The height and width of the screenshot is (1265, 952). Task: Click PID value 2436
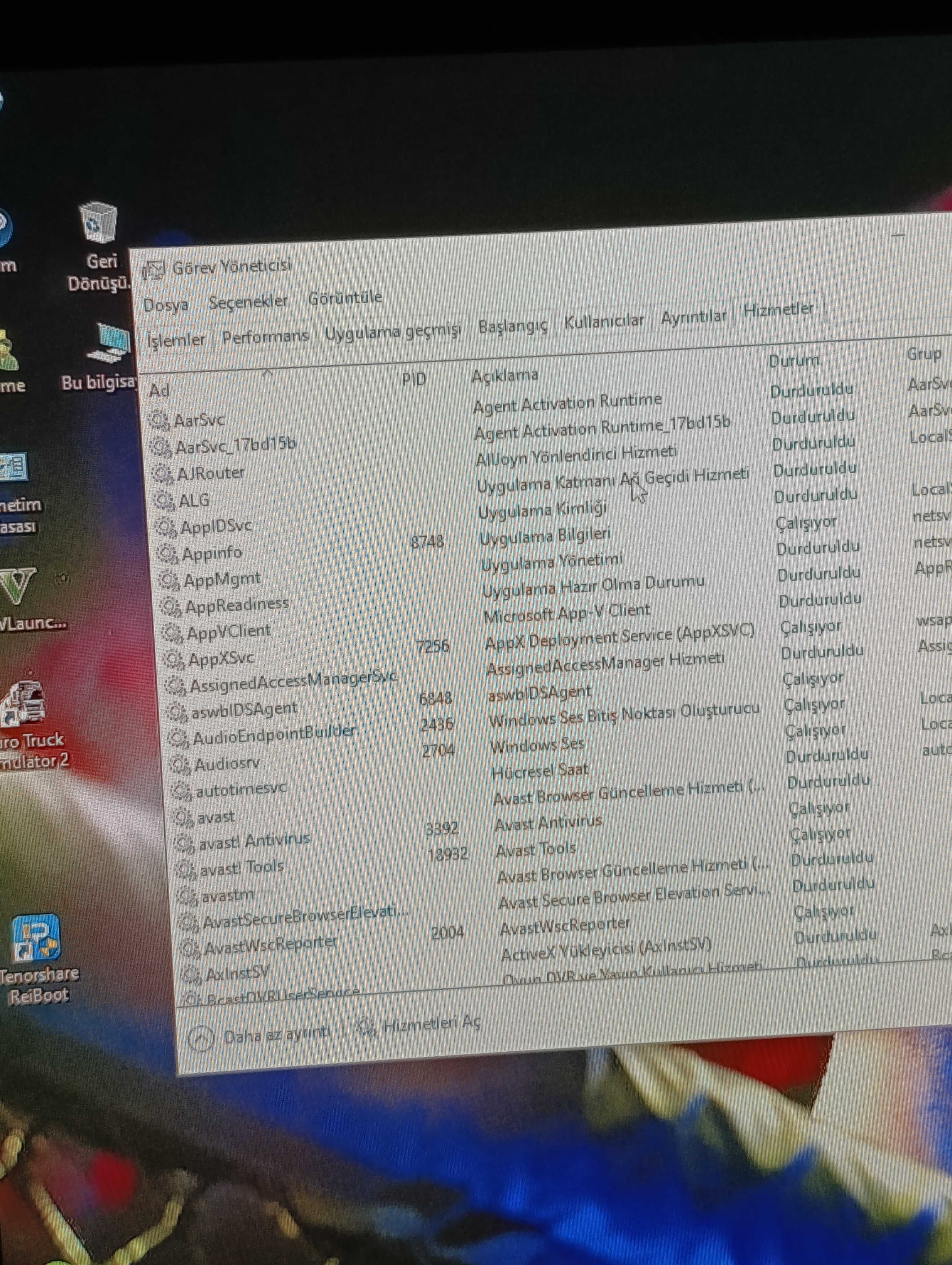click(437, 724)
